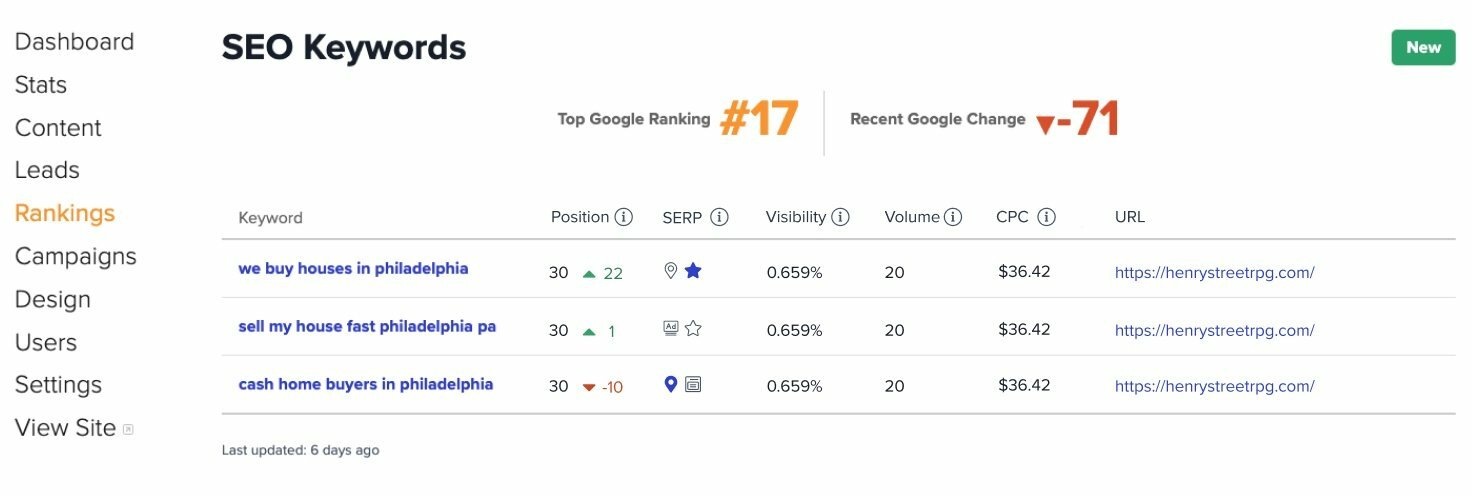Click the SERP column info icon
The width and height of the screenshot is (1472, 496).
(x=719, y=217)
